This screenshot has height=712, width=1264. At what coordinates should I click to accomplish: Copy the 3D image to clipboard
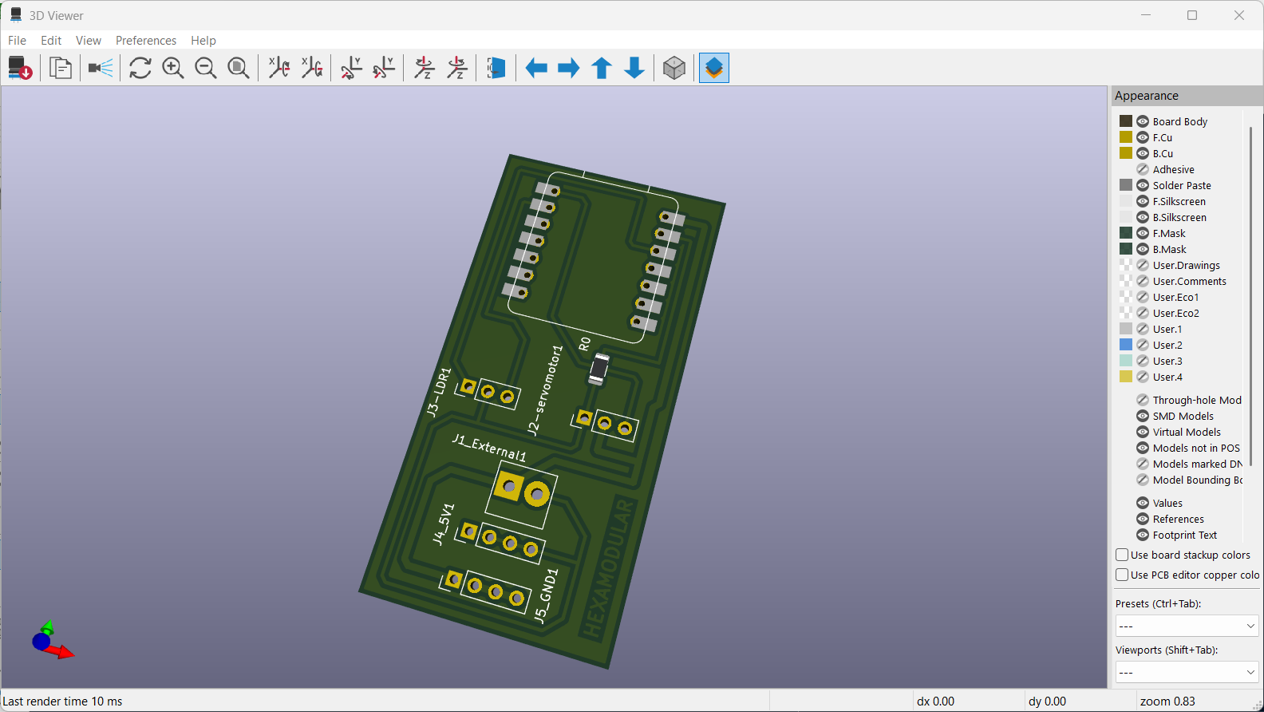[60, 68]
